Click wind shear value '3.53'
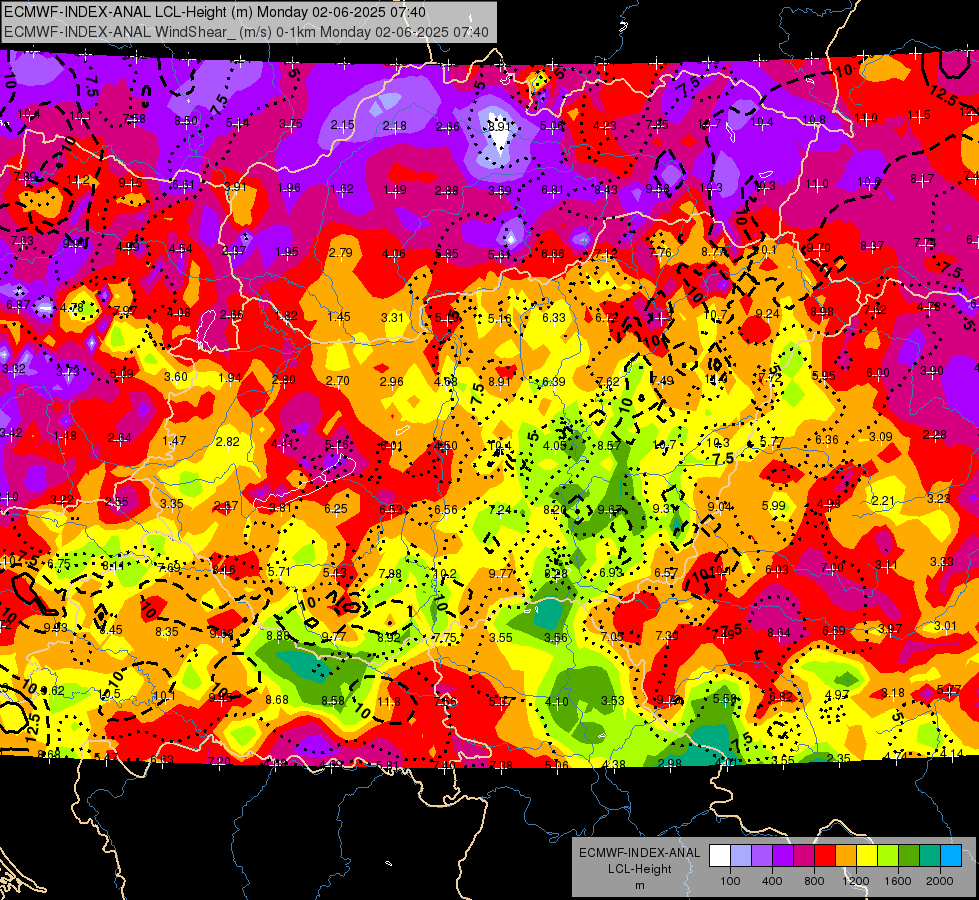 [x=613, y=701]
